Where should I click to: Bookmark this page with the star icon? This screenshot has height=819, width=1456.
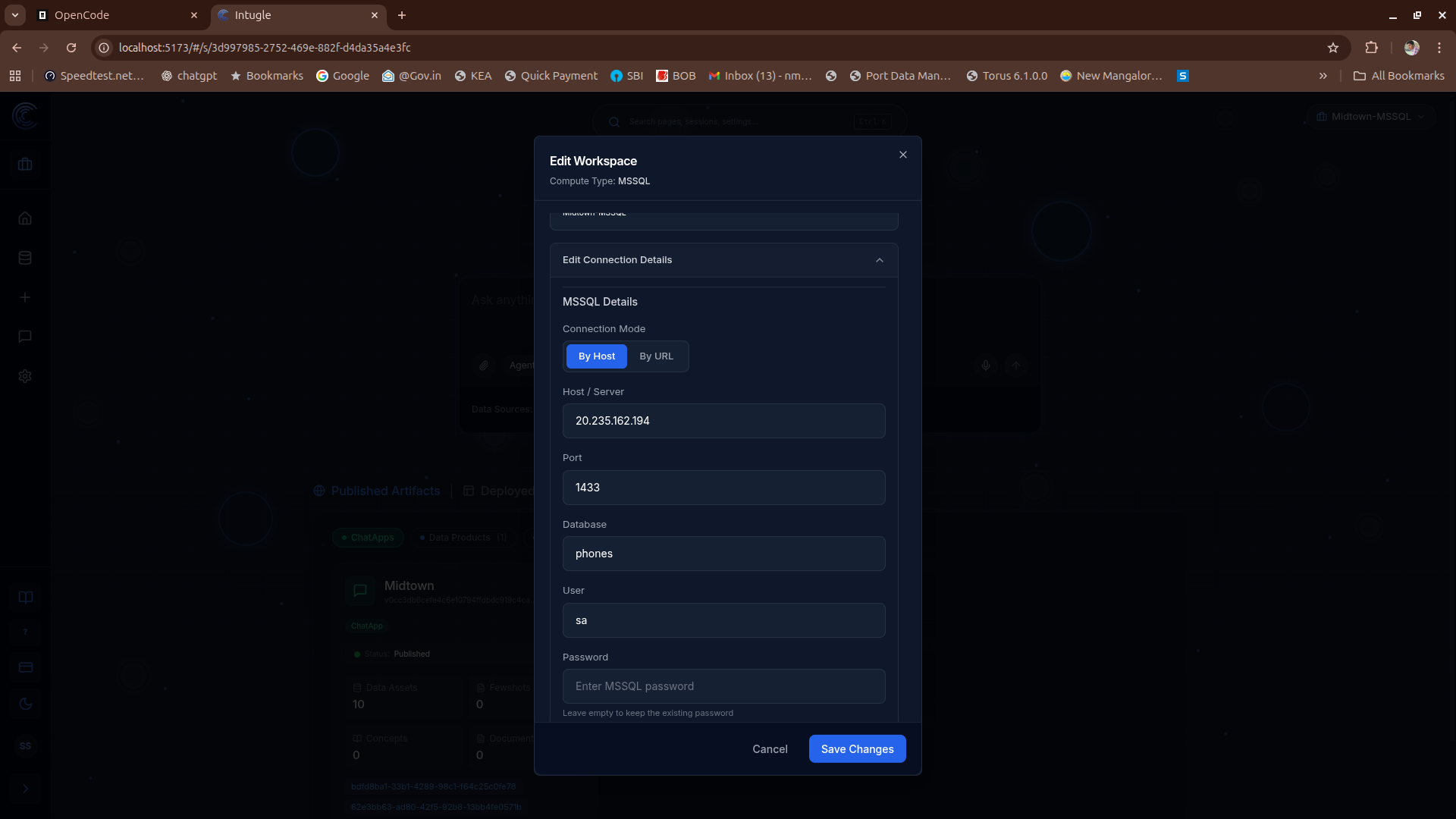point(1333,48)
